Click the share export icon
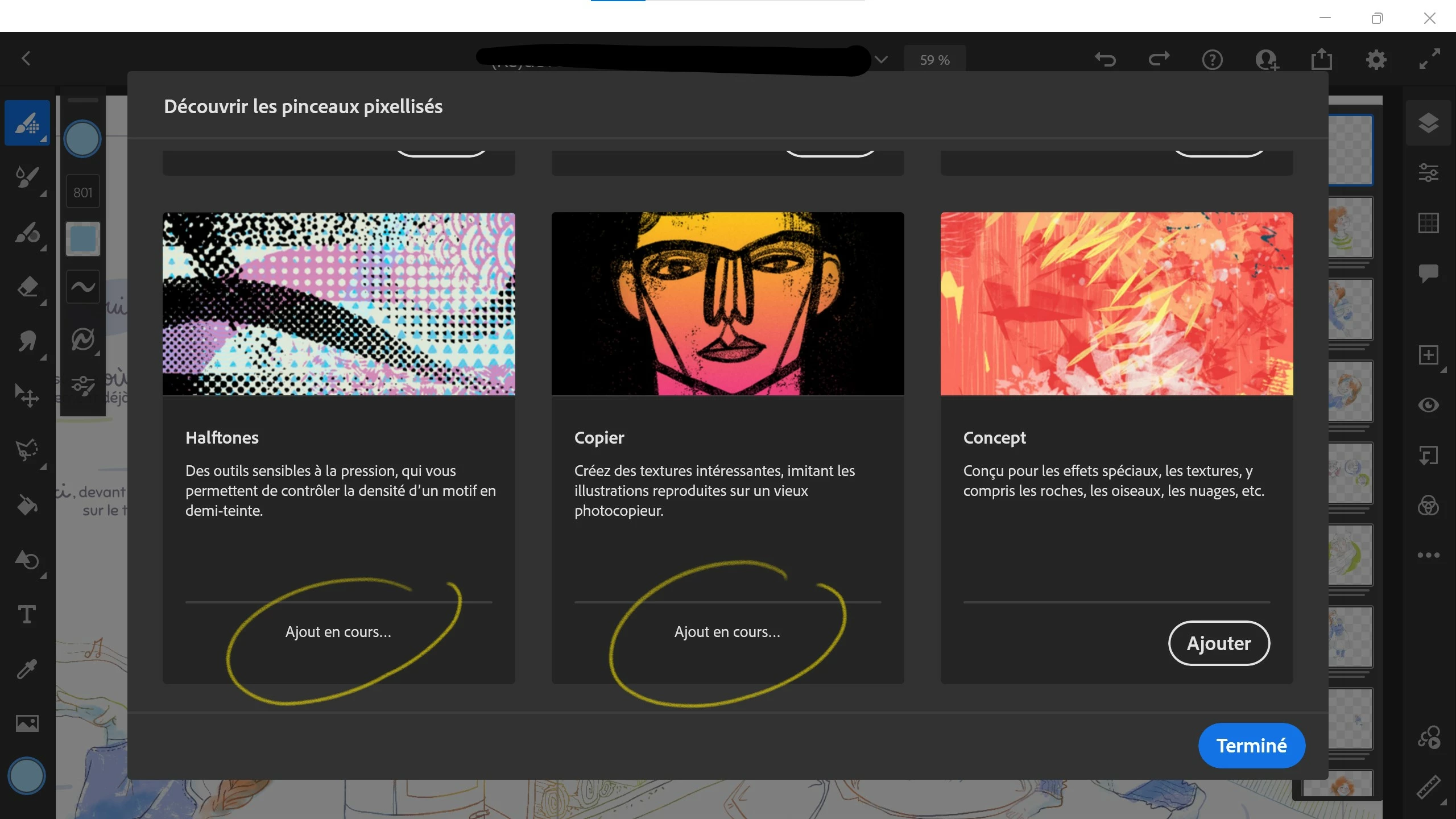Screen dimensions: 1456x819 [1321, 59]
